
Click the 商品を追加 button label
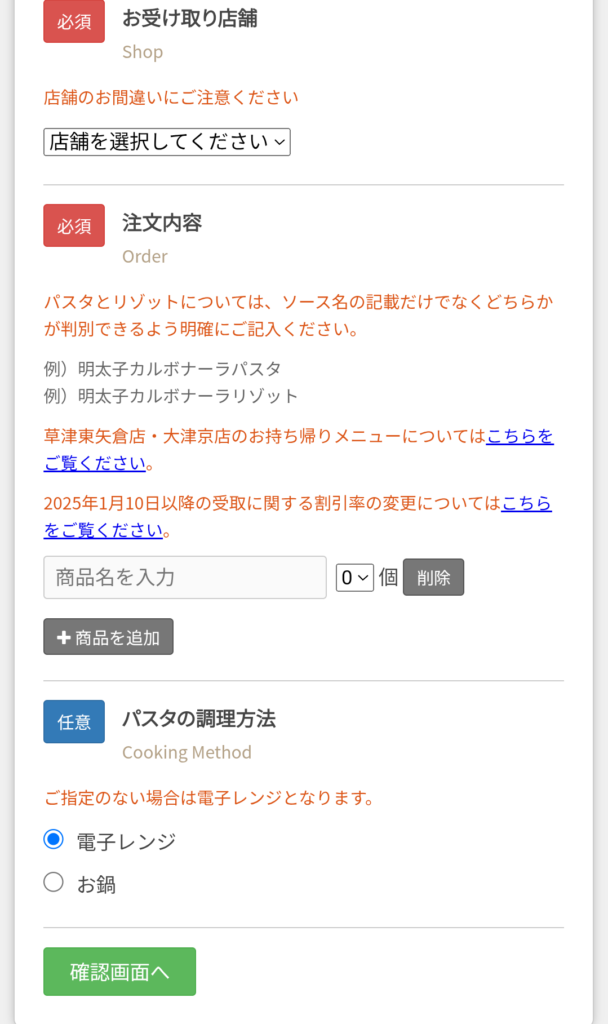[x=117, y=637]
